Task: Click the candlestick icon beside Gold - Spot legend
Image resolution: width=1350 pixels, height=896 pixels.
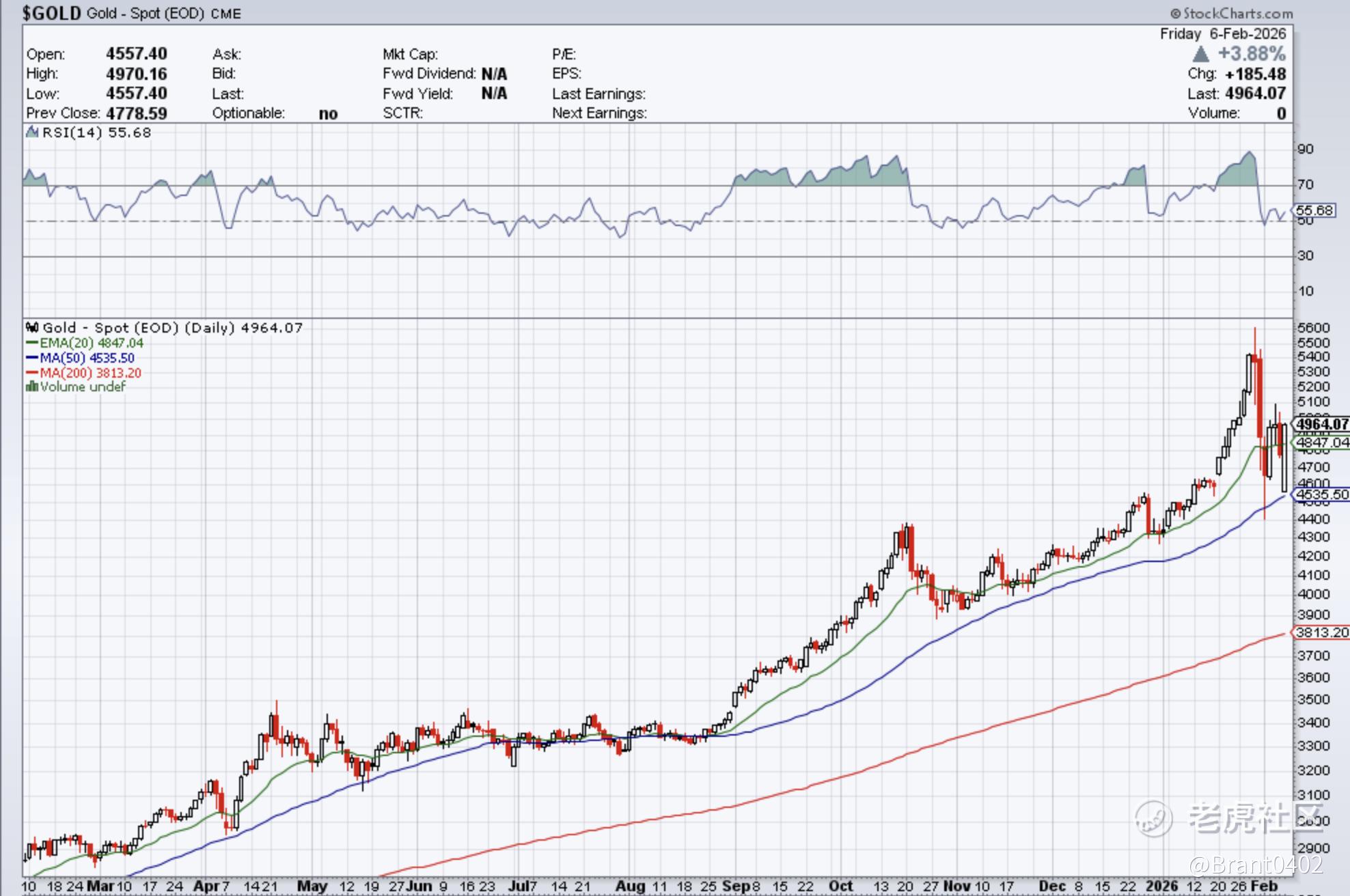Action: 32,328
